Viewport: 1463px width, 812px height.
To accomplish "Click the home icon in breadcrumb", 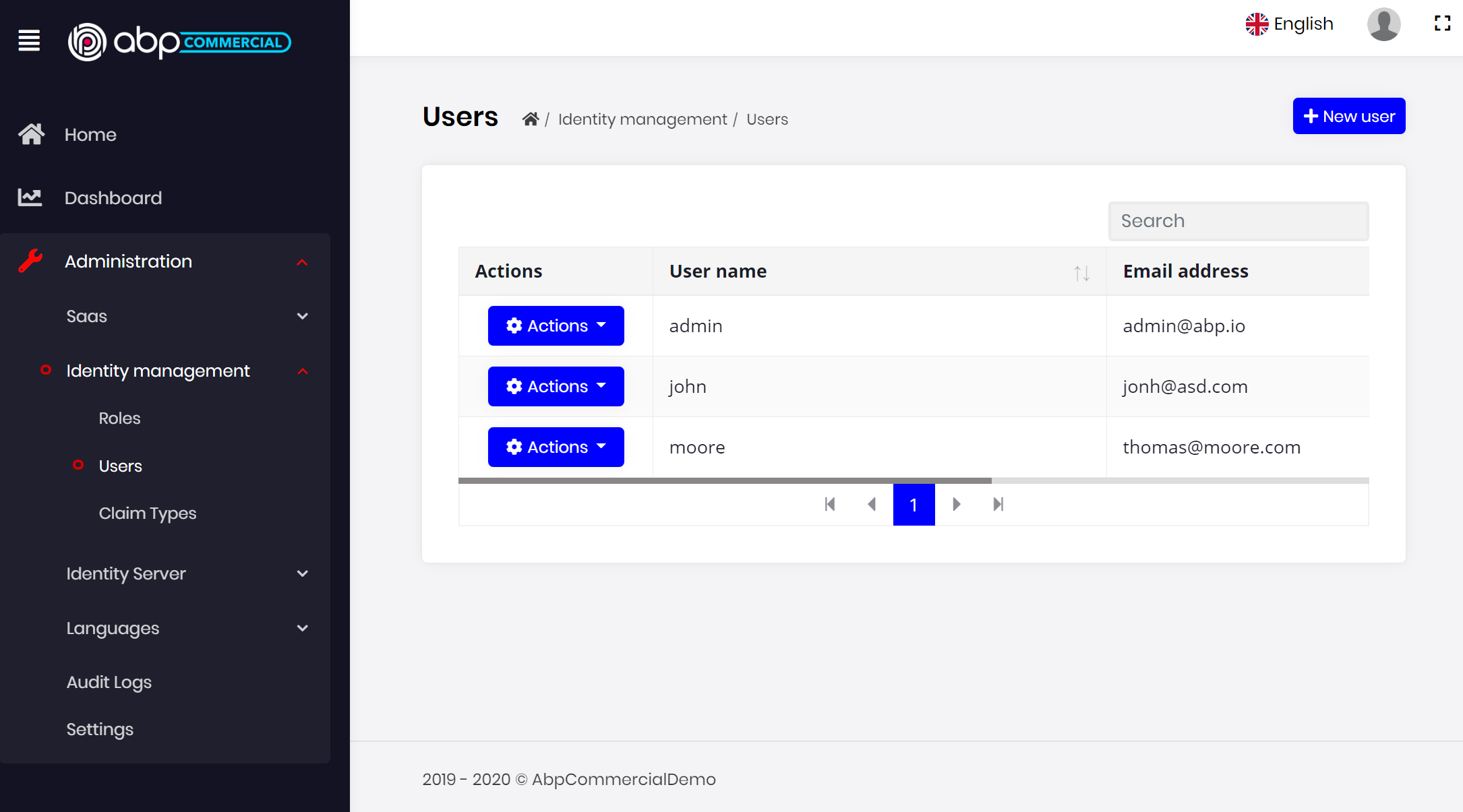I will tap(531, 119).
